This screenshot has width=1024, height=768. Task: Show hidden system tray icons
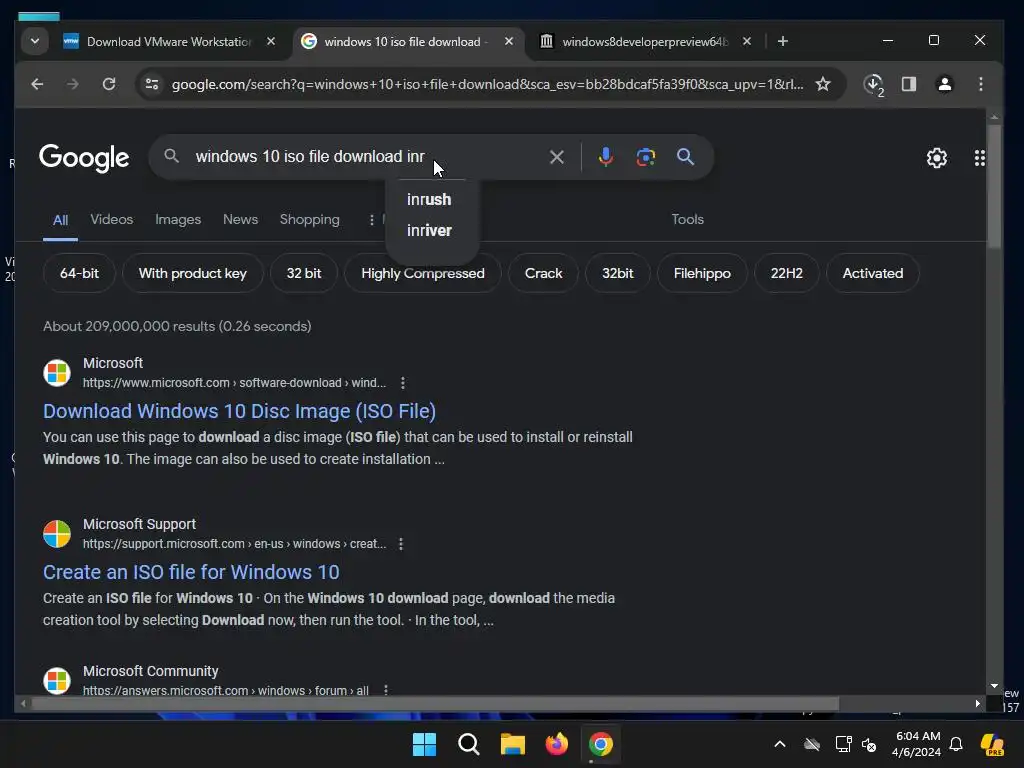point(779,744)
